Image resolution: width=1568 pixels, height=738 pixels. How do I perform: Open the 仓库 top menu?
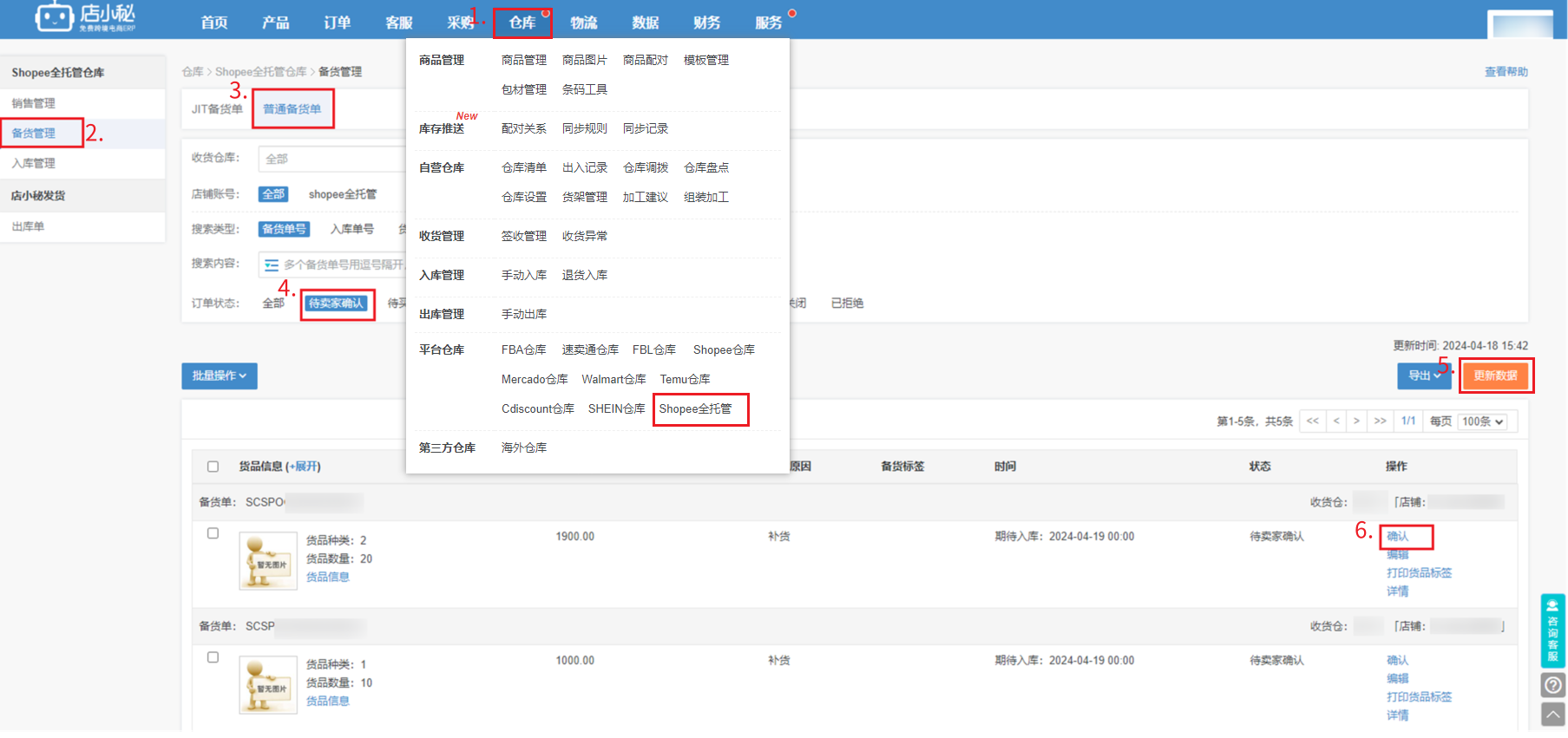click(522, 23)
